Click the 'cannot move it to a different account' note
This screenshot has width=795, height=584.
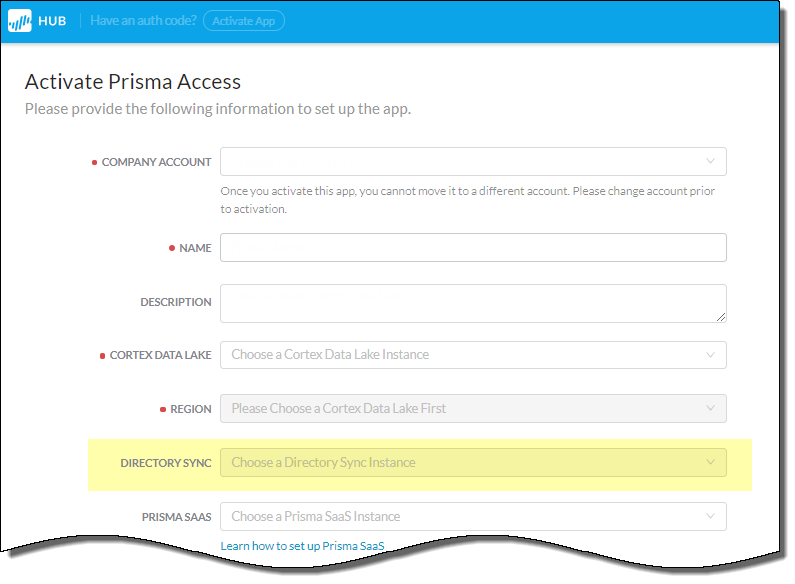[467, 200]
